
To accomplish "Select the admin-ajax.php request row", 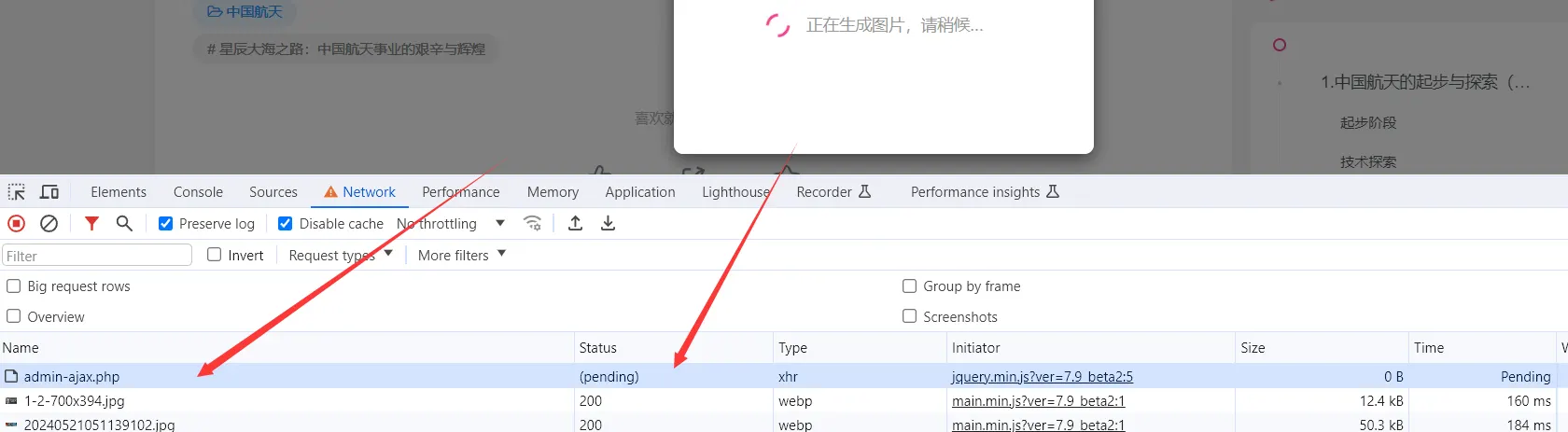I will pyautogui.click(x=784, y=377).
